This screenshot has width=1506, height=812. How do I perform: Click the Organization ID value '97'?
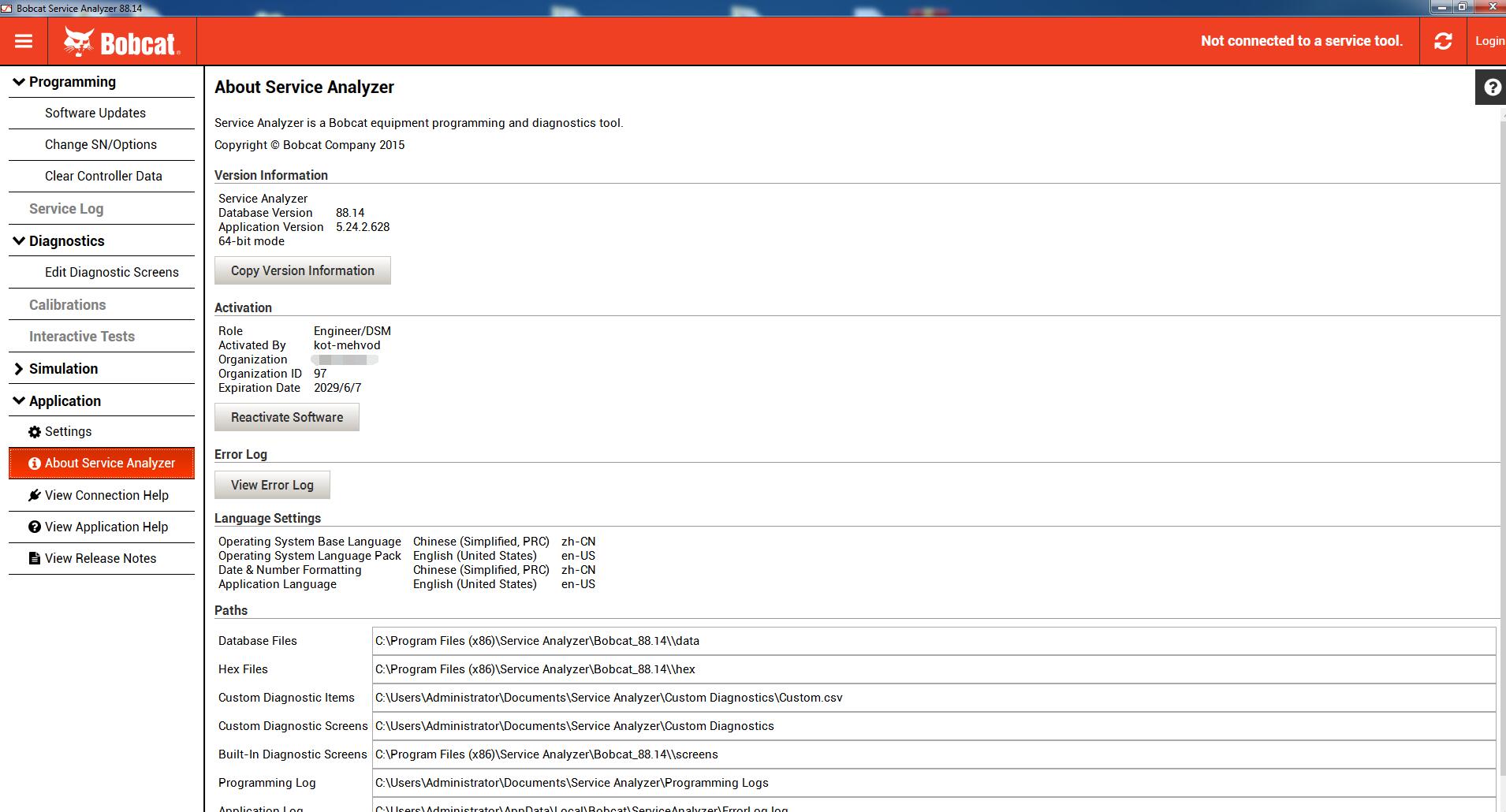(320, 374)
